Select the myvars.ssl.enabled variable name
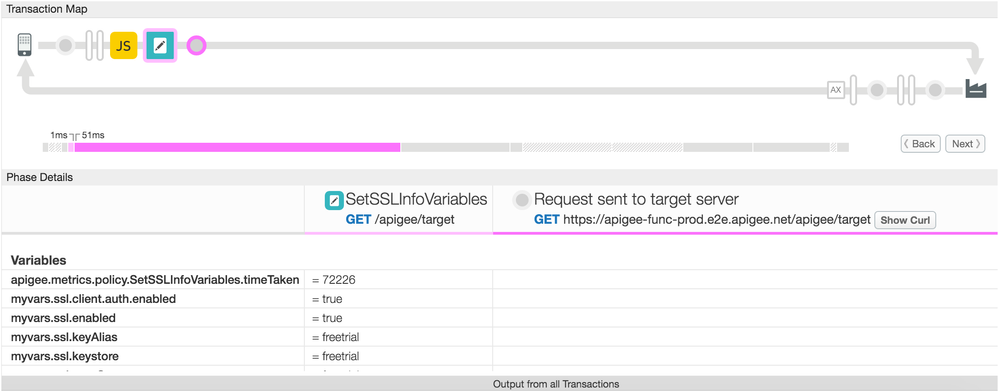This screenshot has width=999, height=392. coord(63,317)
